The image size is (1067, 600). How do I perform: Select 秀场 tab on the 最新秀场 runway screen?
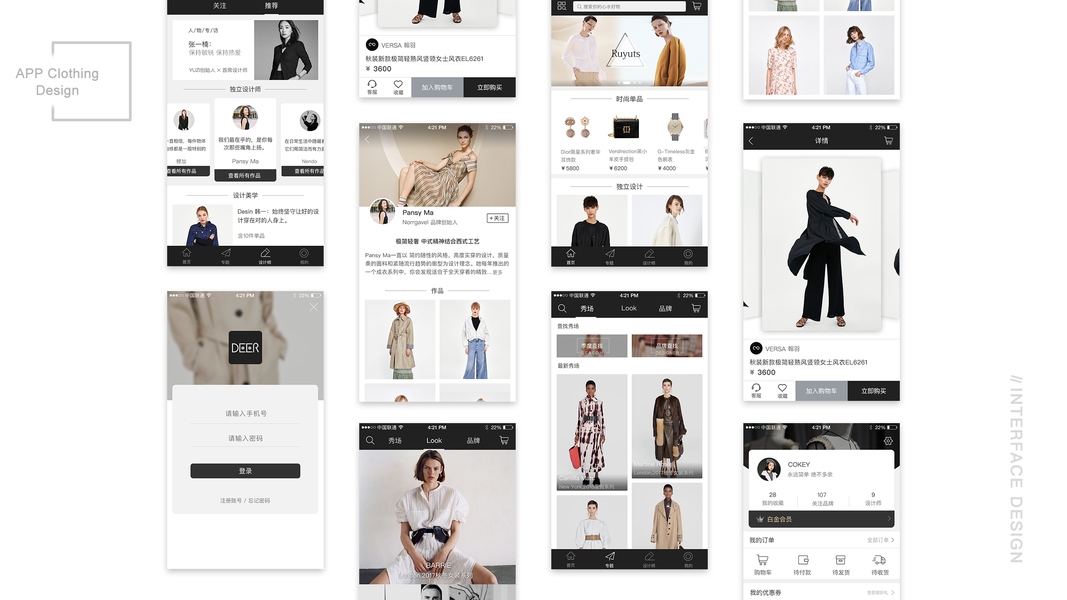coord(587,308)
